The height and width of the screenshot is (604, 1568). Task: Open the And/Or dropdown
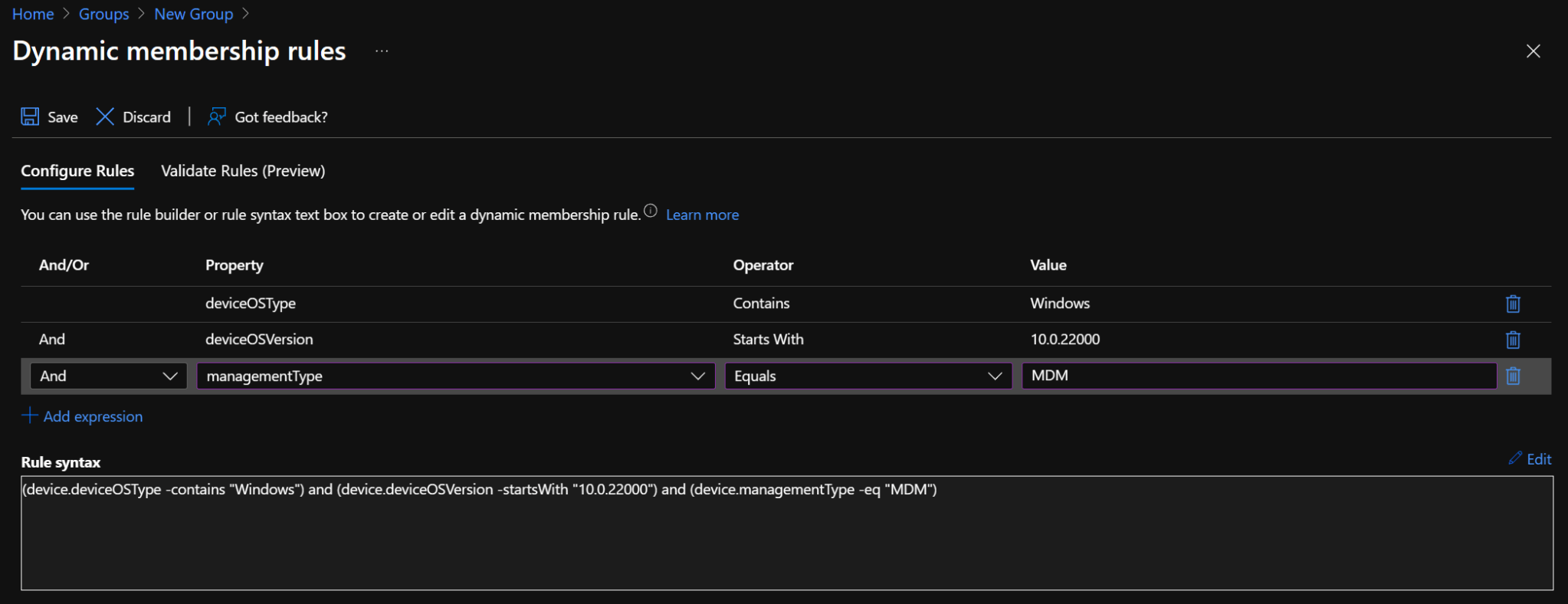[x=108, y=376]
